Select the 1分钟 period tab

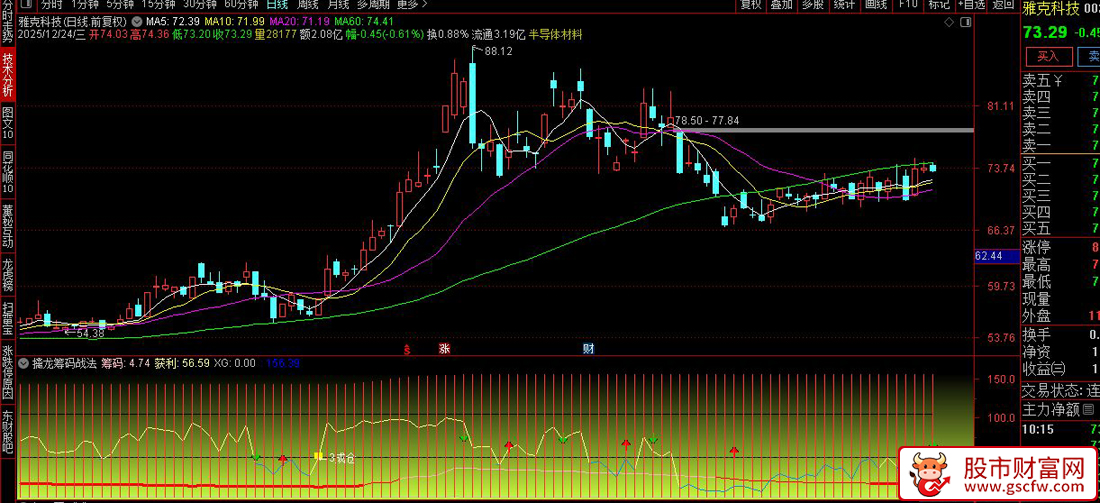(x=86, y=4)
